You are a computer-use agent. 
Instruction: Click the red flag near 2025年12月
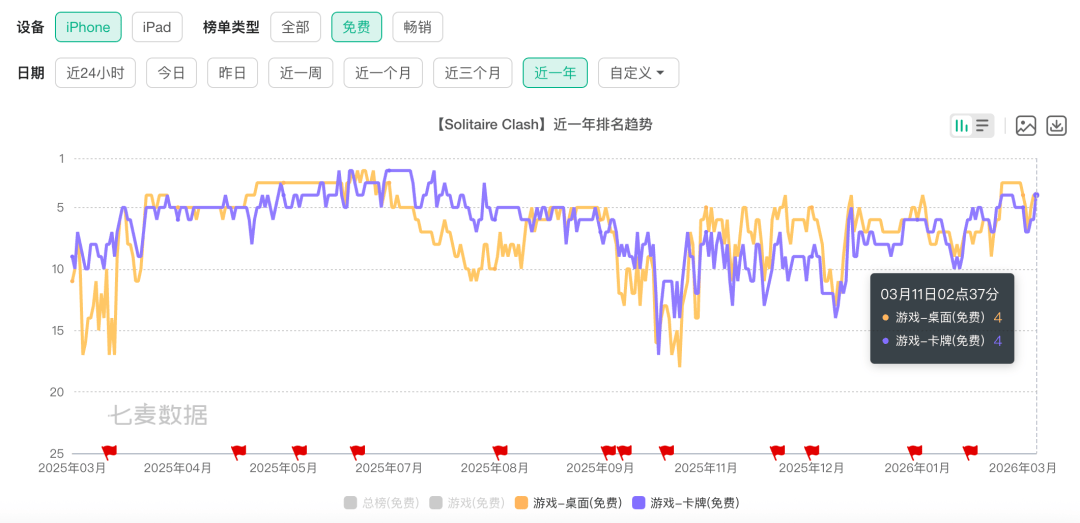click(811, 452)
